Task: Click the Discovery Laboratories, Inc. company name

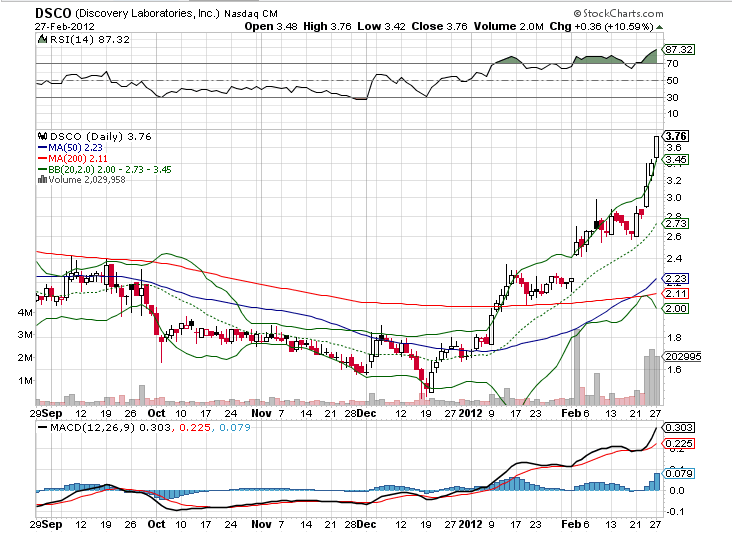Action: point(147,14)
